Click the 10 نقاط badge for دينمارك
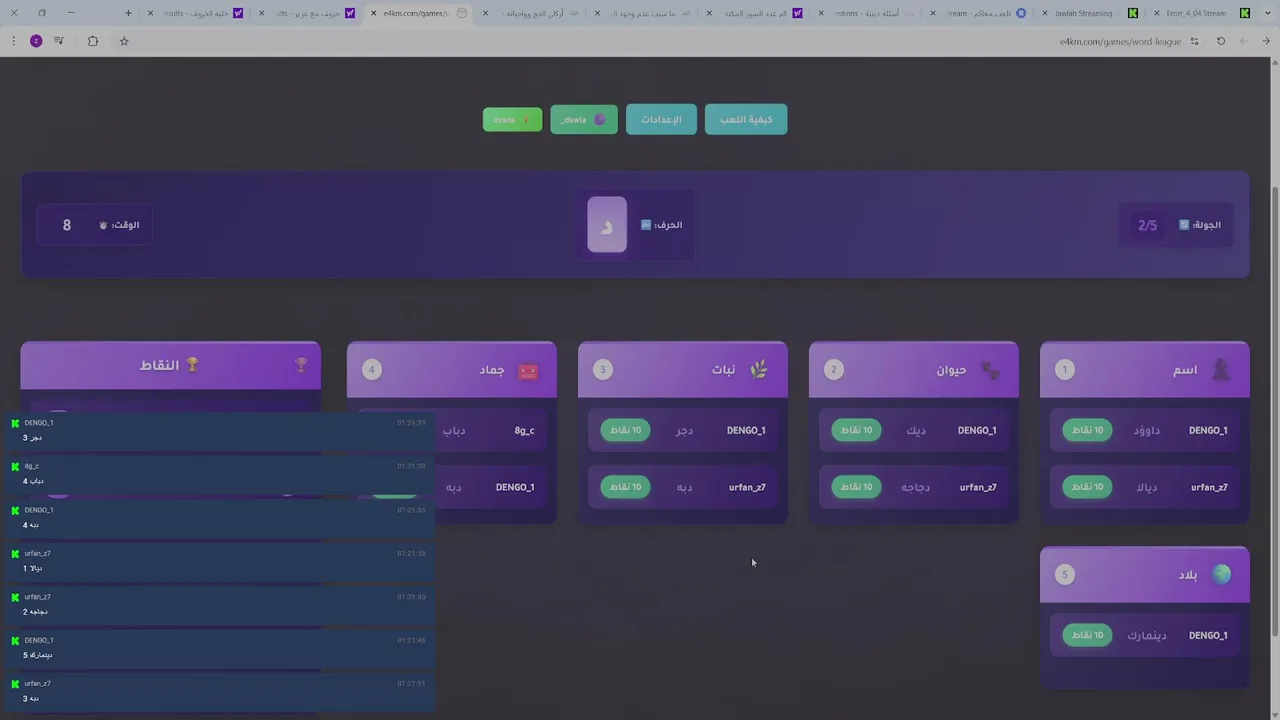 pos(1087,635)
